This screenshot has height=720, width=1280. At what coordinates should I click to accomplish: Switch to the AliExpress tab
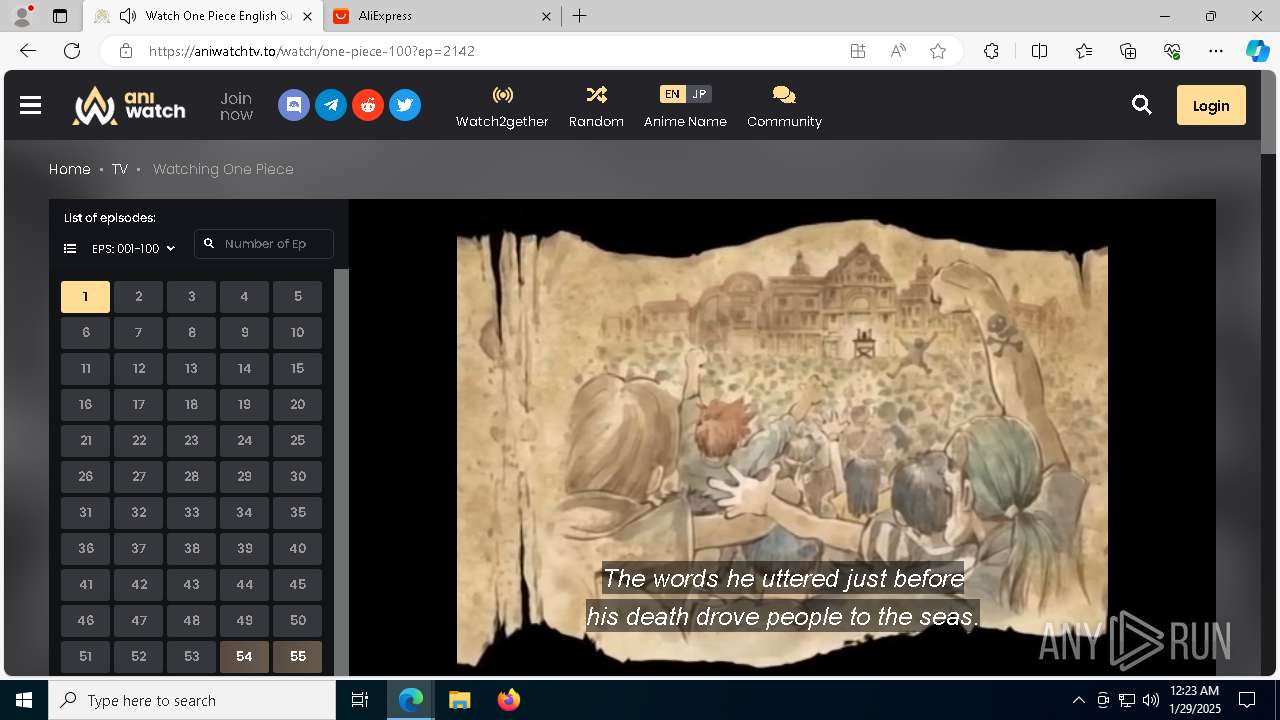click(x=440, y=16)
